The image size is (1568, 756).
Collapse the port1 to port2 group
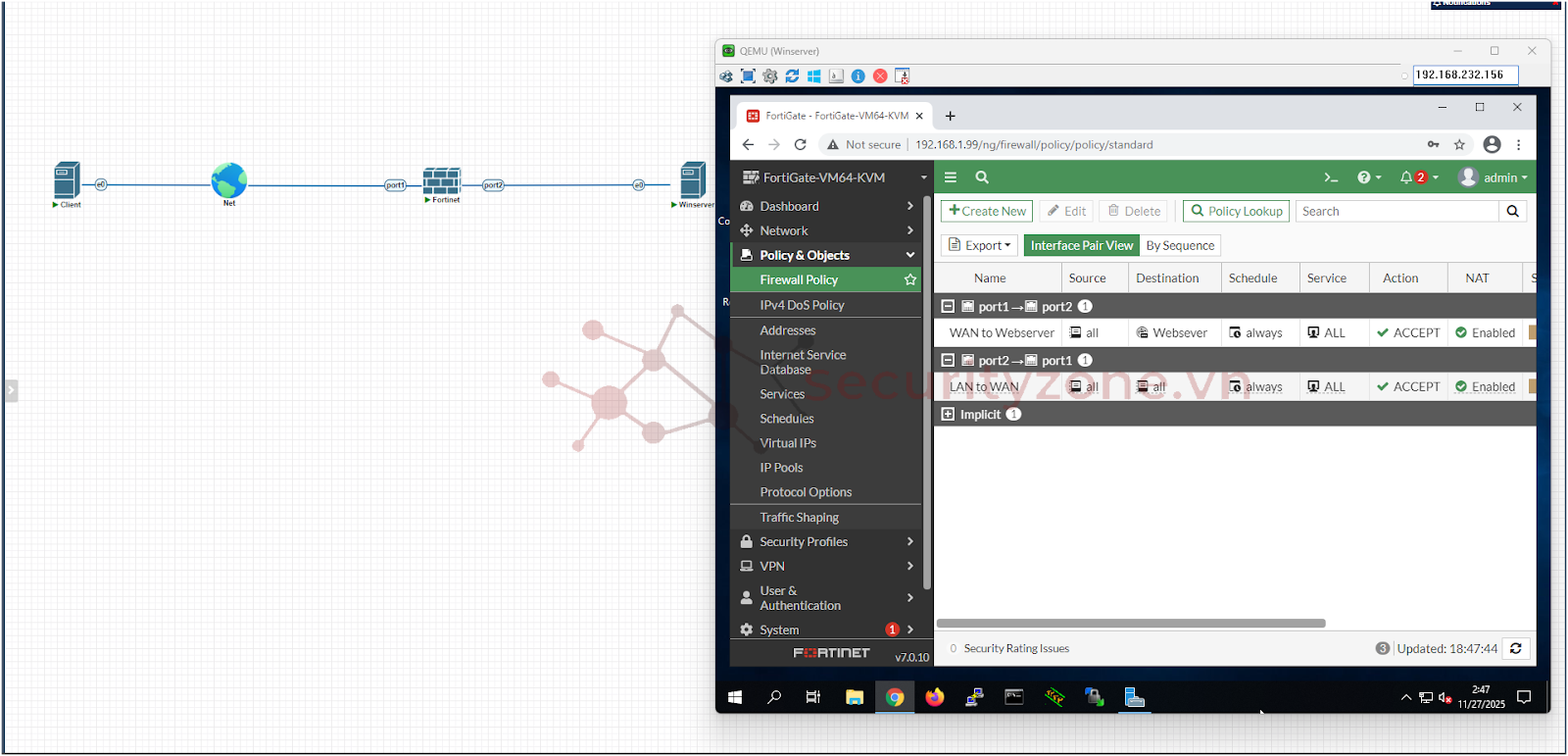point(948,307)
